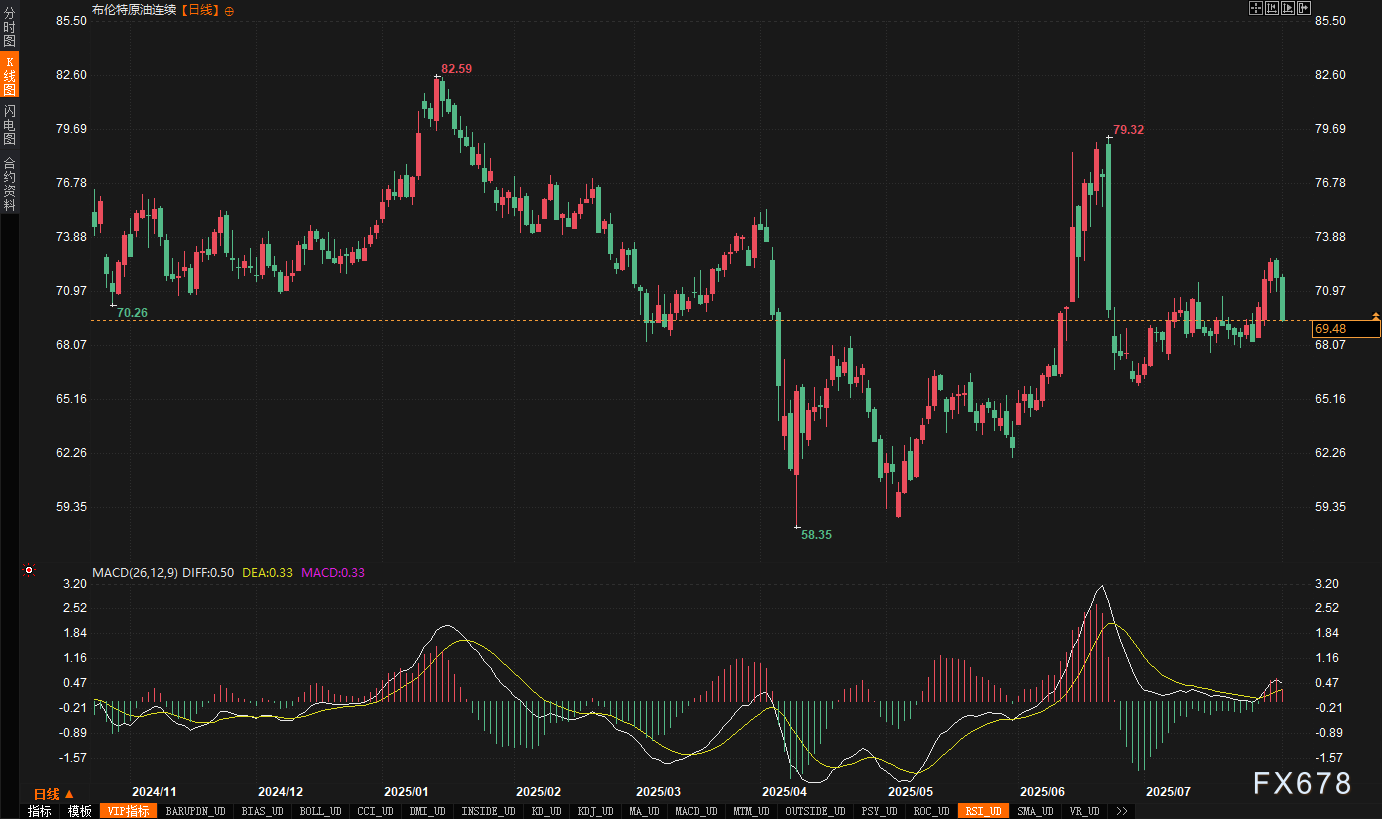This screenshot has height=819, width=1382.
Task: Click the orange arrow marker above 69.48 price
Action: 1376,316
